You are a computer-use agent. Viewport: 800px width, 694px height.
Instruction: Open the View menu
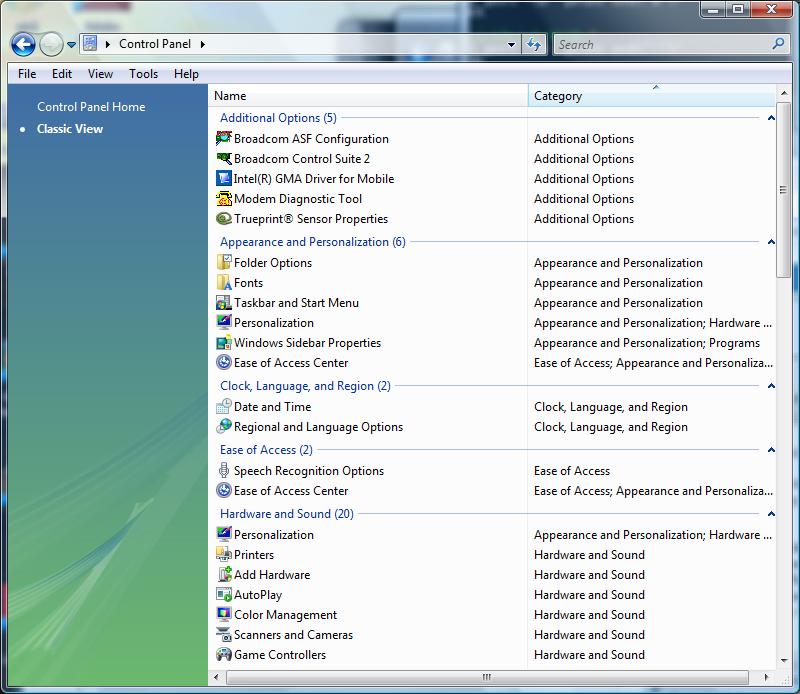[x=100, y=74]
